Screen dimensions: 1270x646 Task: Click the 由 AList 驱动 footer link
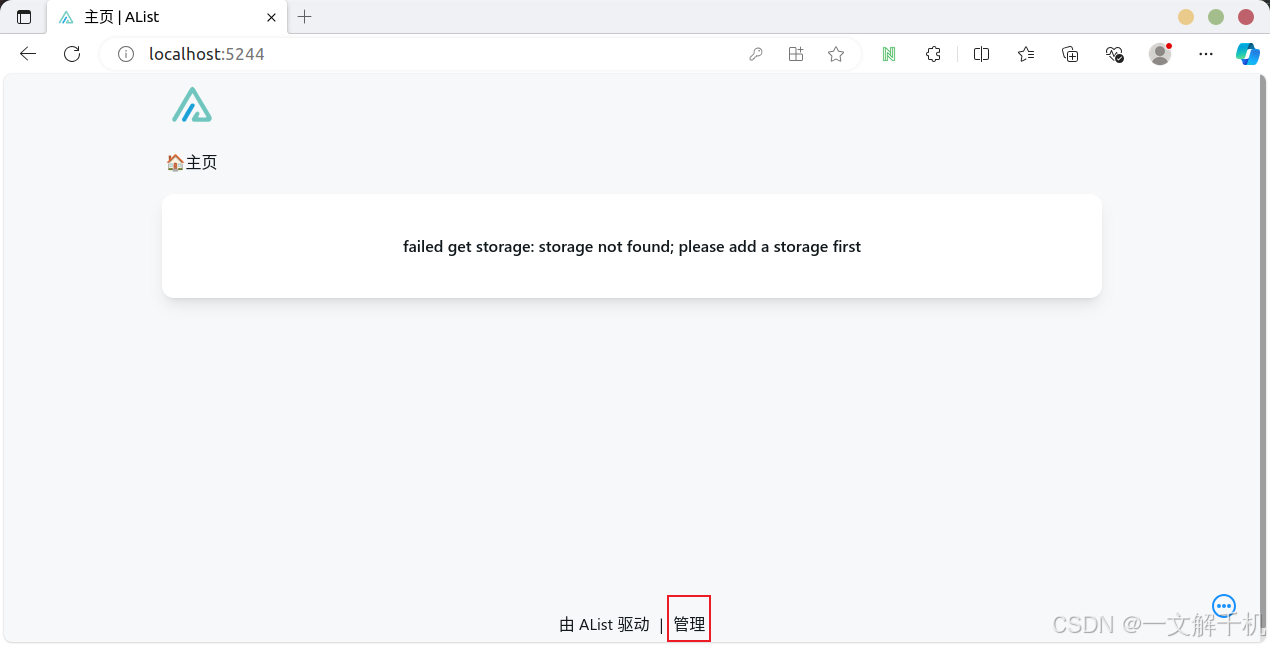pyautogui.click(x=604, y=624)
